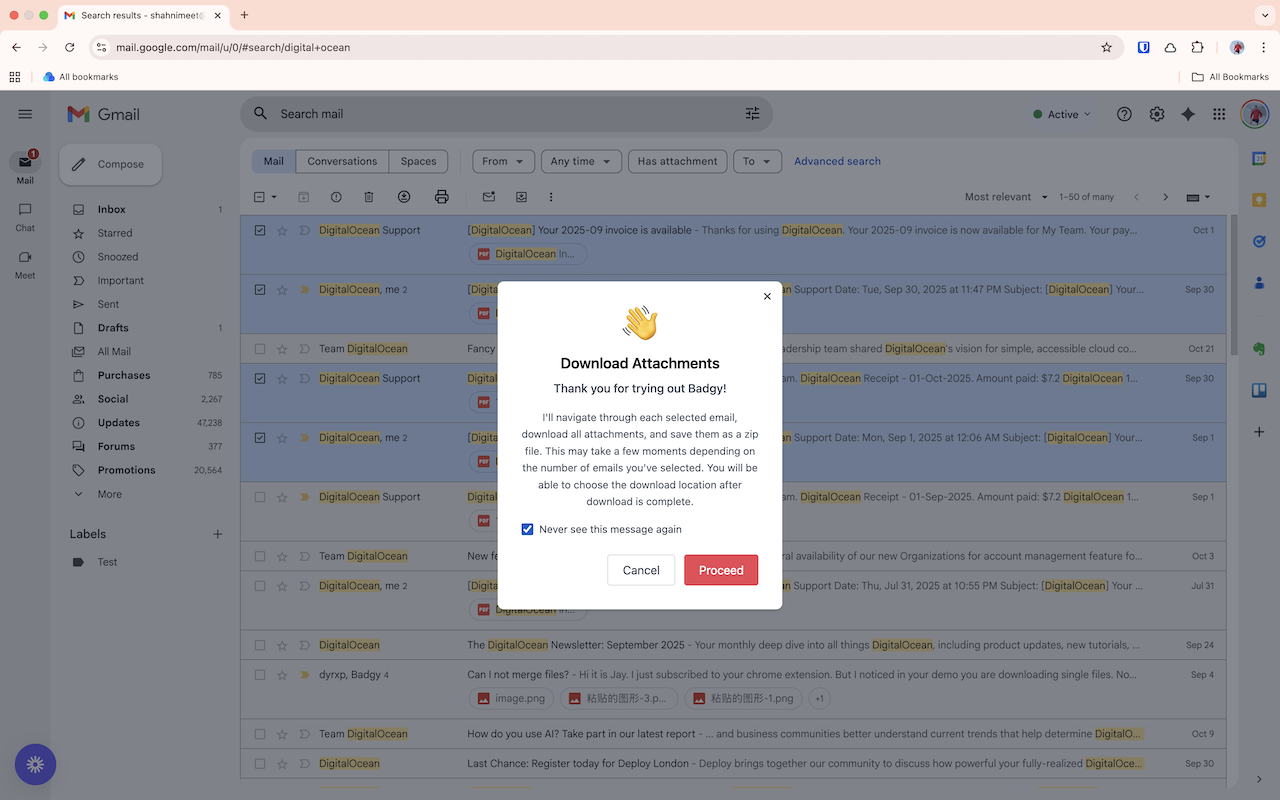Open From filter dropdown
The width and height of the screenshot is (1280, 800).
tap(503, 161)
